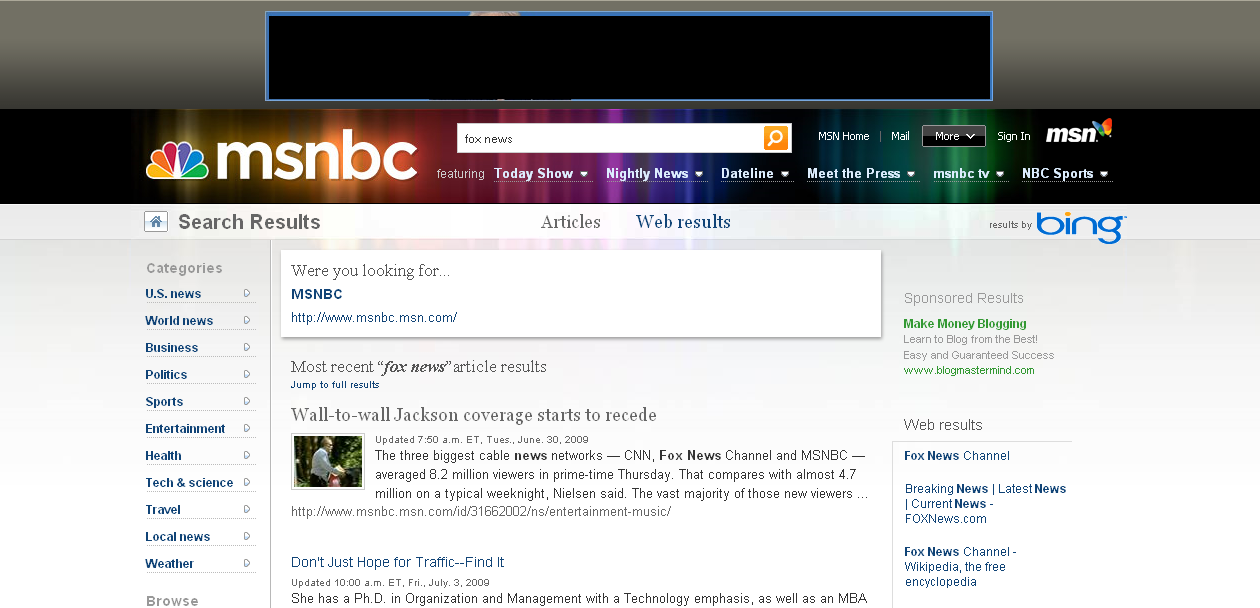
Task: Click the home icon beside Search Results
Action: coord(155,221)
